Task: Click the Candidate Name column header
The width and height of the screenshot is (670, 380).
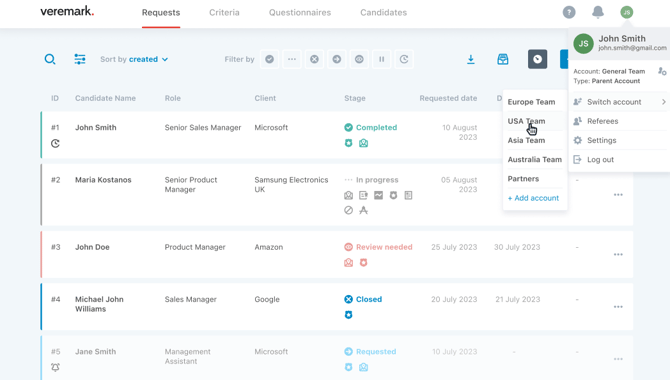Action: point(106,98)
